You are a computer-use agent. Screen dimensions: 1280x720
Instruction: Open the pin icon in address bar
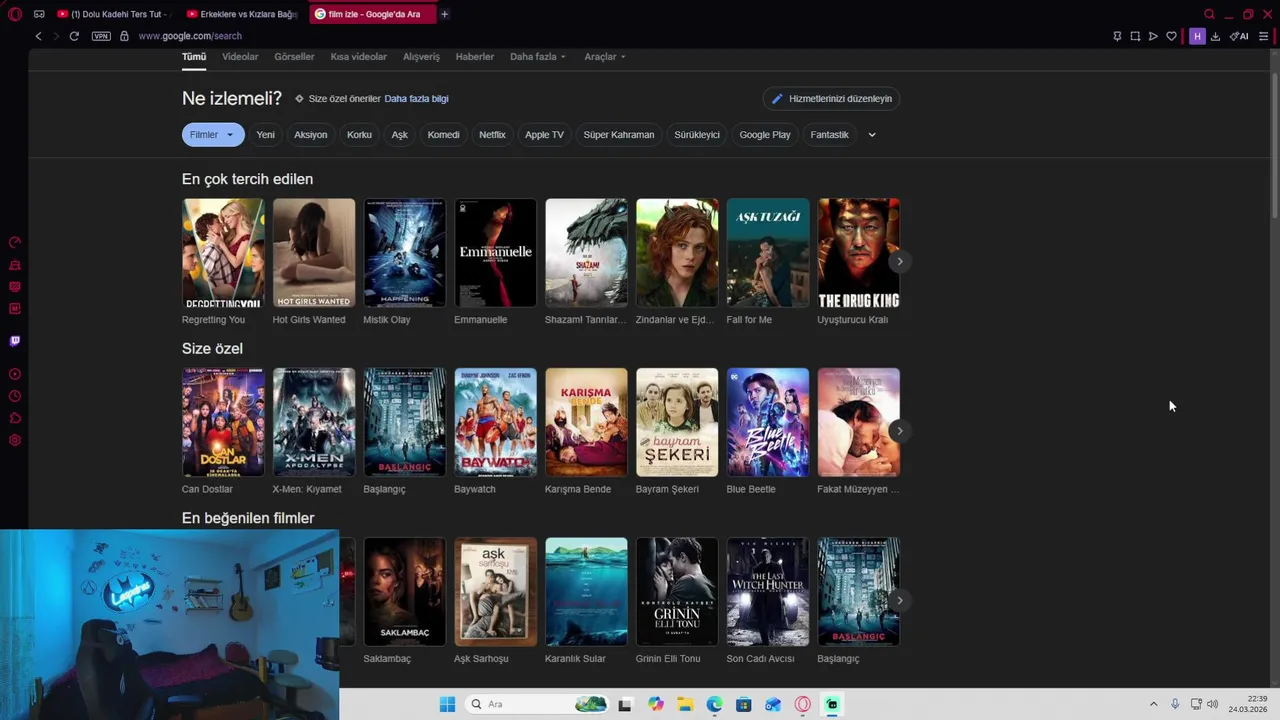coord(1117,36)
